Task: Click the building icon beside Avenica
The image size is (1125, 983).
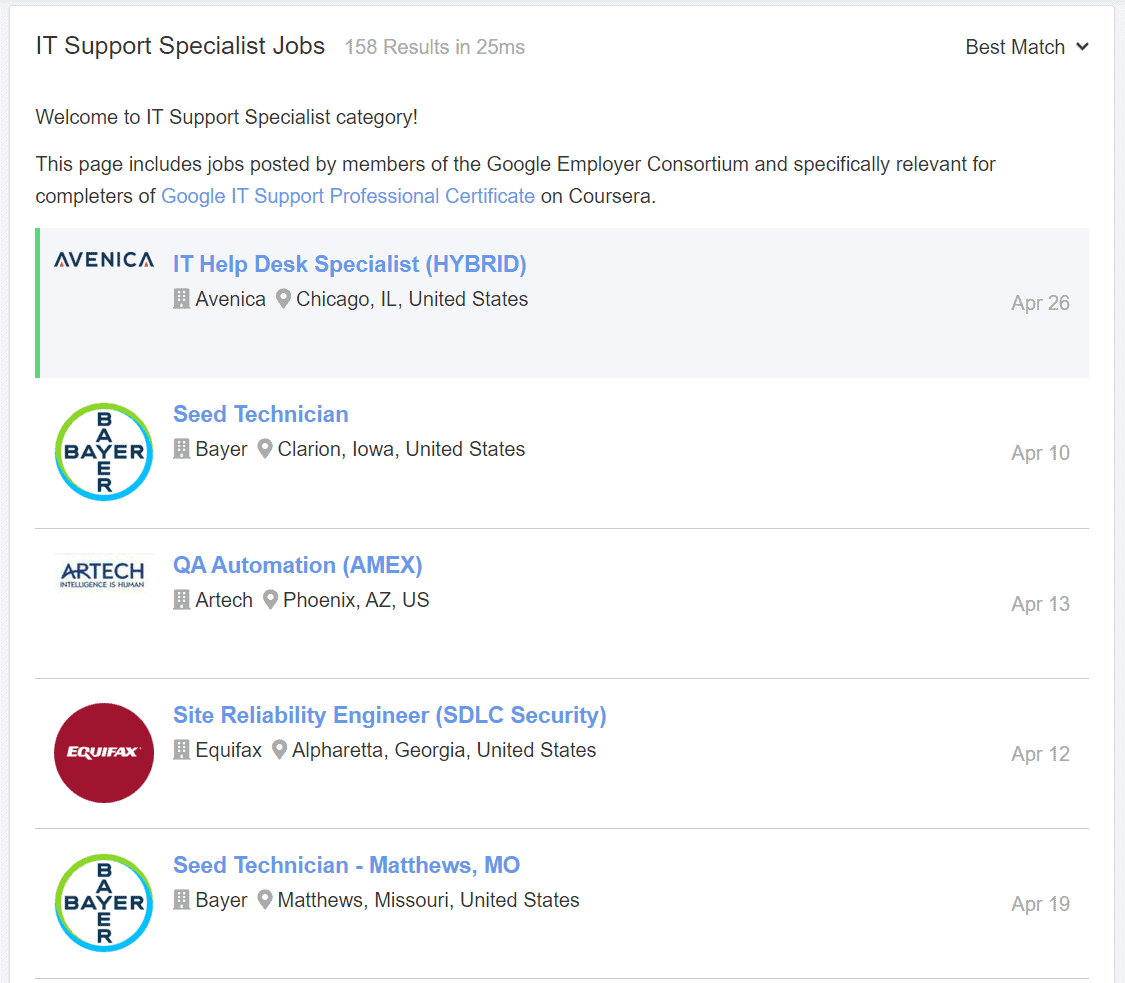Action: [181, 298]
